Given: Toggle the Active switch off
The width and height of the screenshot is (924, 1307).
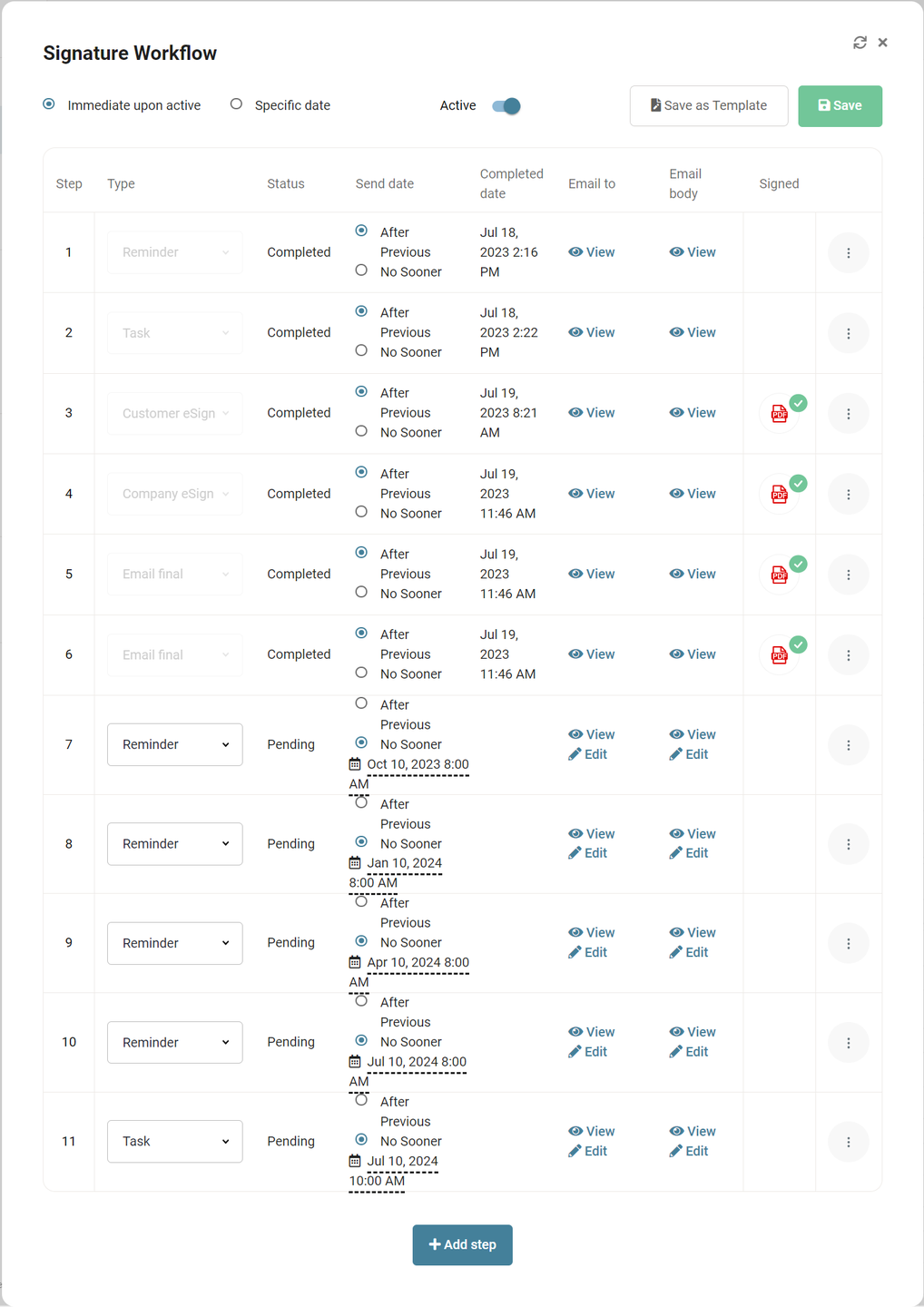Looking at the screenshot, I should pyautogui.click(x=506, y=106).
